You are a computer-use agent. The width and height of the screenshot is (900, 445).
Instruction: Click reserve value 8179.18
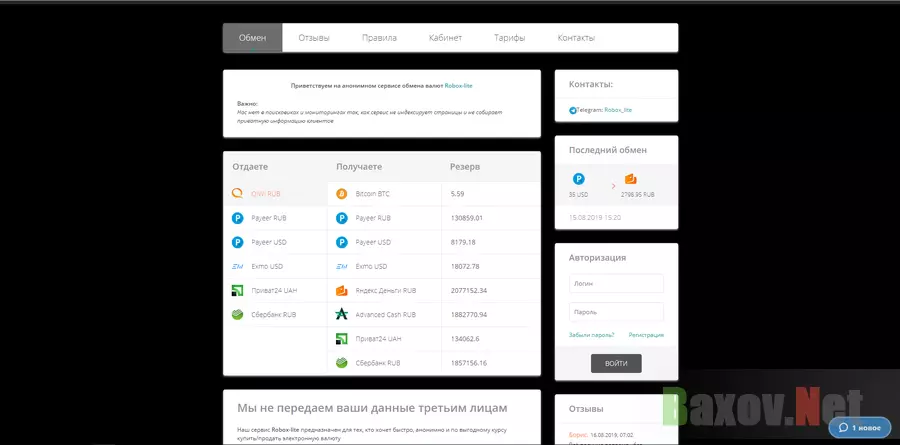pos(463,242)
